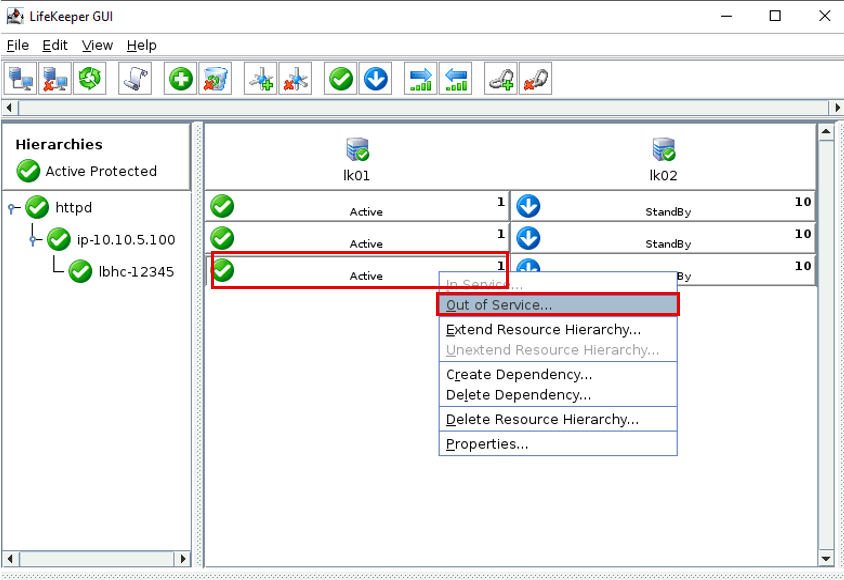Click the httpd StandBy blue arrow icon on lk02
Image resolution: width=844 pixels, height=580 pixels.
[528, 206]
